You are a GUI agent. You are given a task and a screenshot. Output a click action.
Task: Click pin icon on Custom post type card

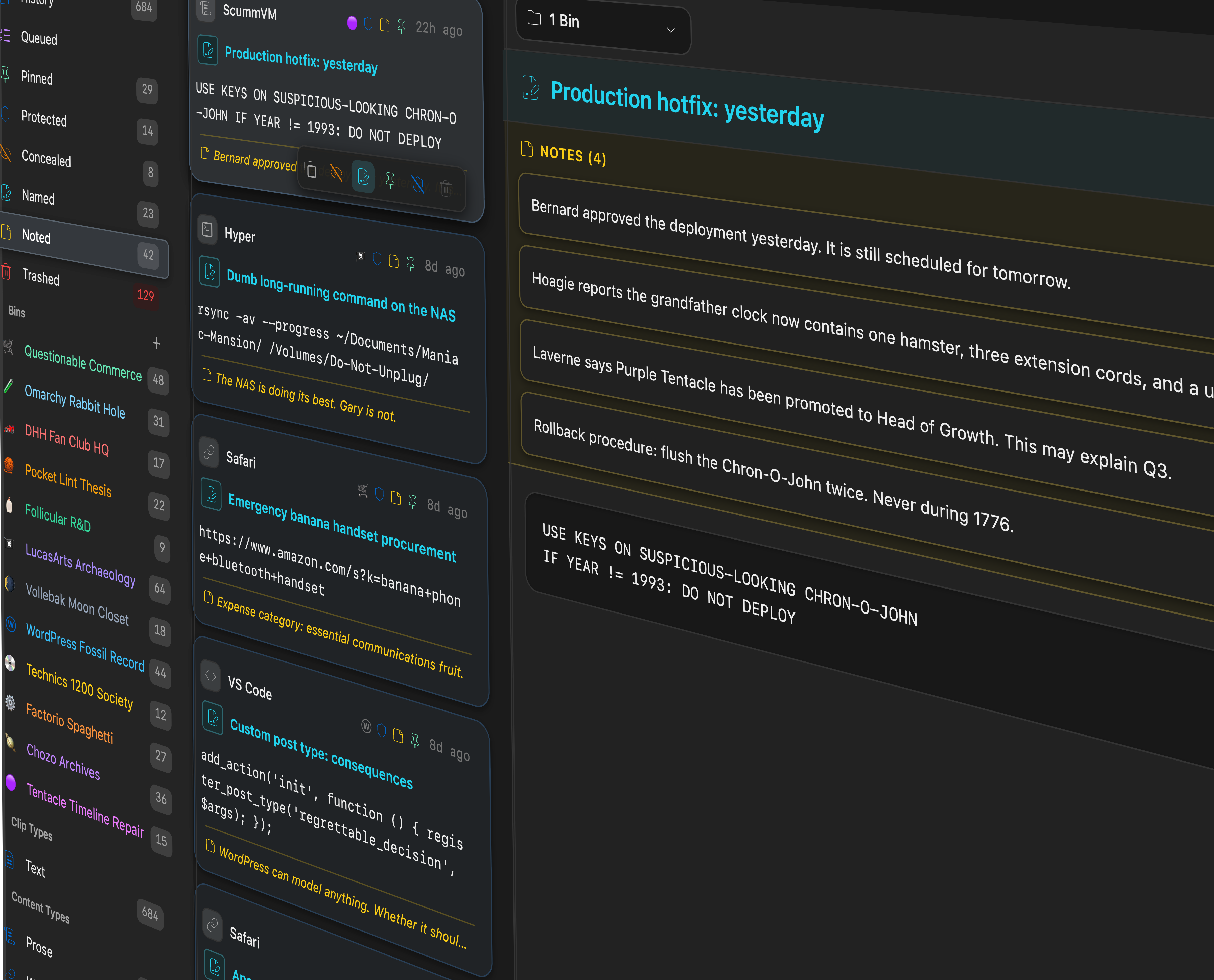(x=415, y=740)
